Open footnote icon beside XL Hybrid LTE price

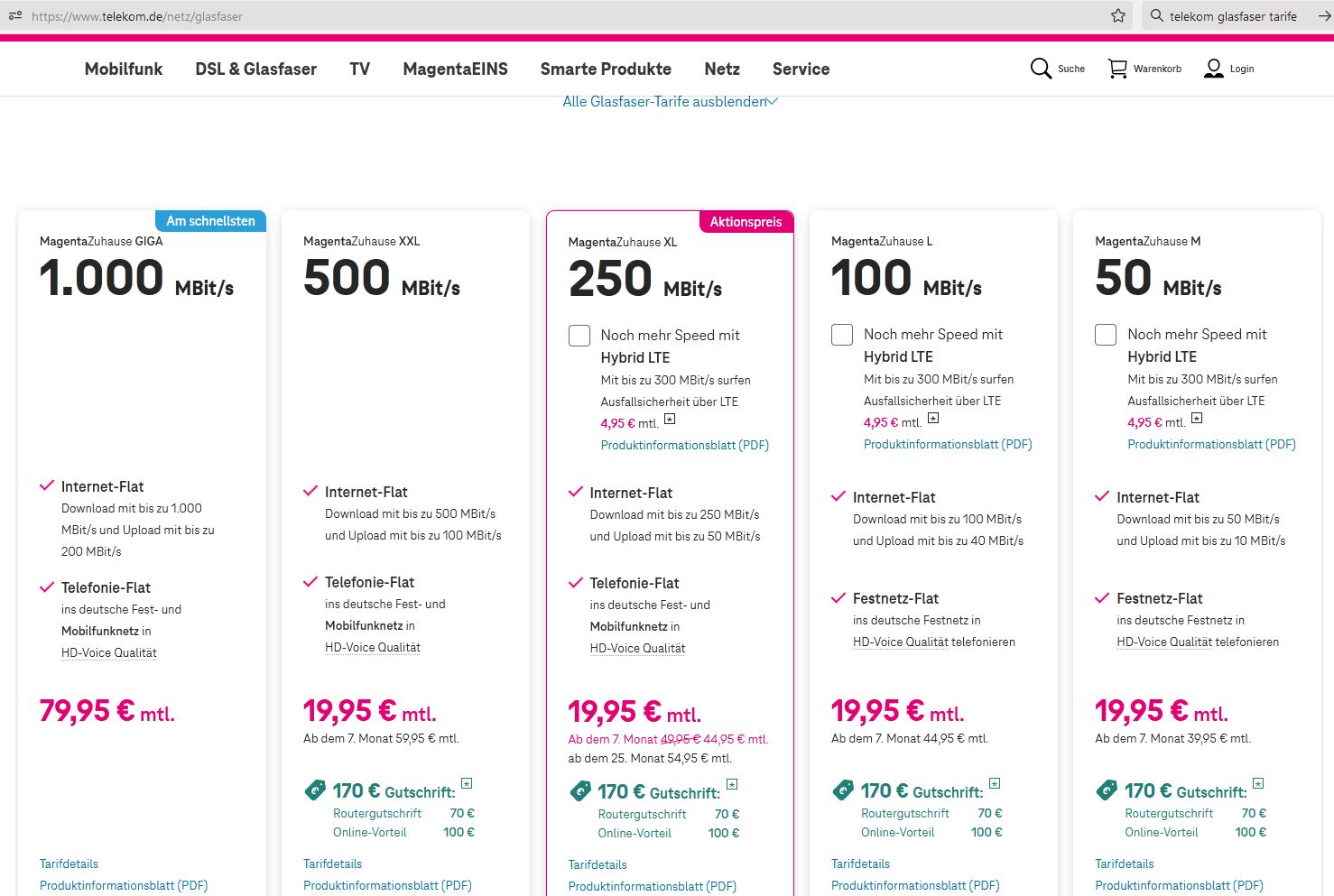[670, 419]
